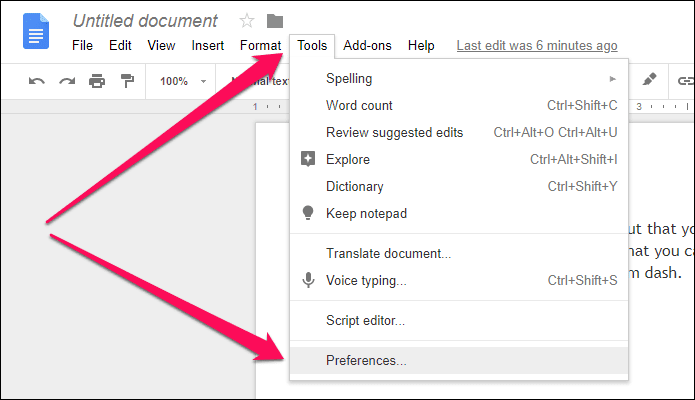Image resolution: width=695 pixels, height=400 pixels.
Task: Click the highlighter pen icon
Action: [x=649, y=80]
